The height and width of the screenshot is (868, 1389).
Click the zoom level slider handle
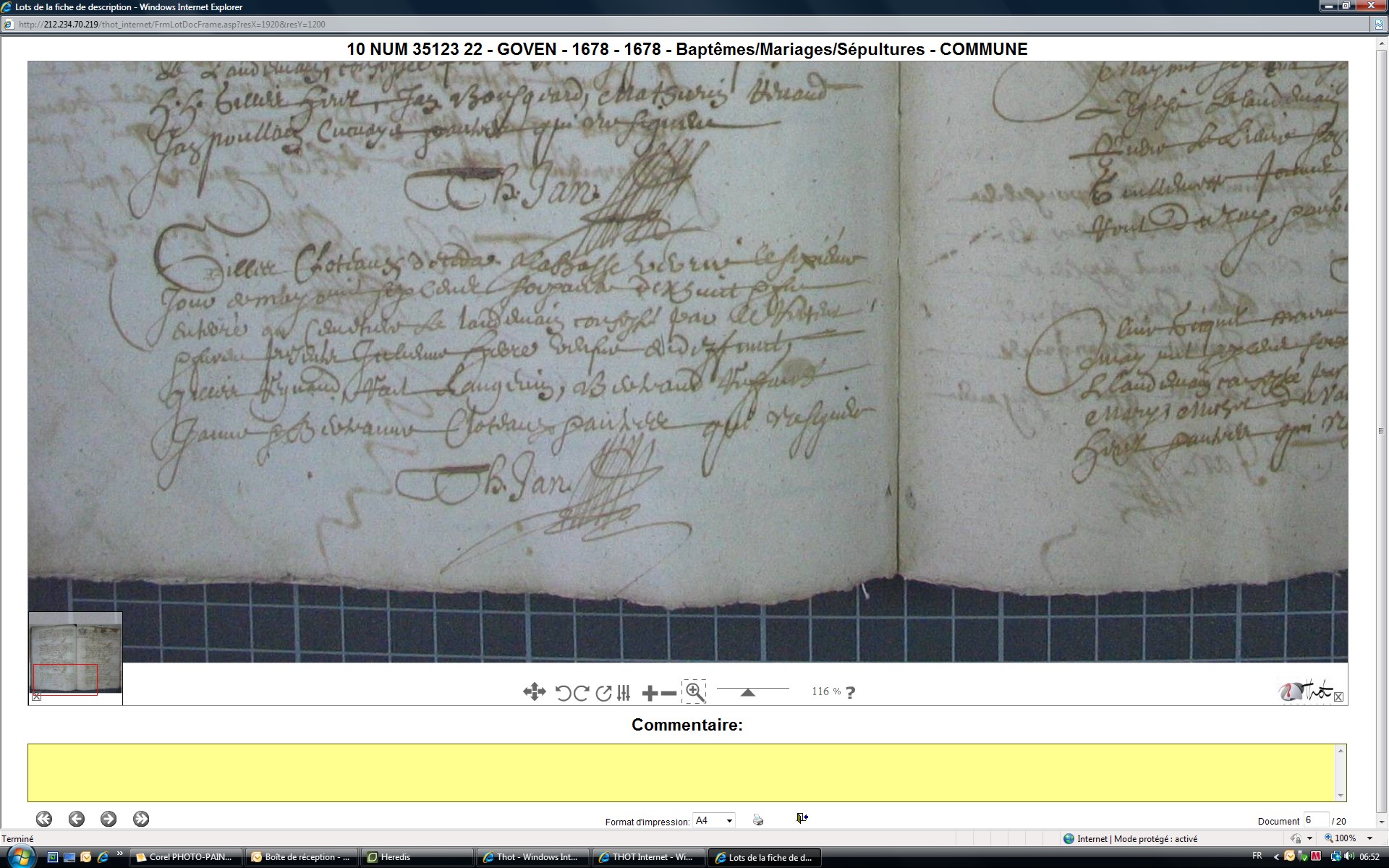click(748, 693)
